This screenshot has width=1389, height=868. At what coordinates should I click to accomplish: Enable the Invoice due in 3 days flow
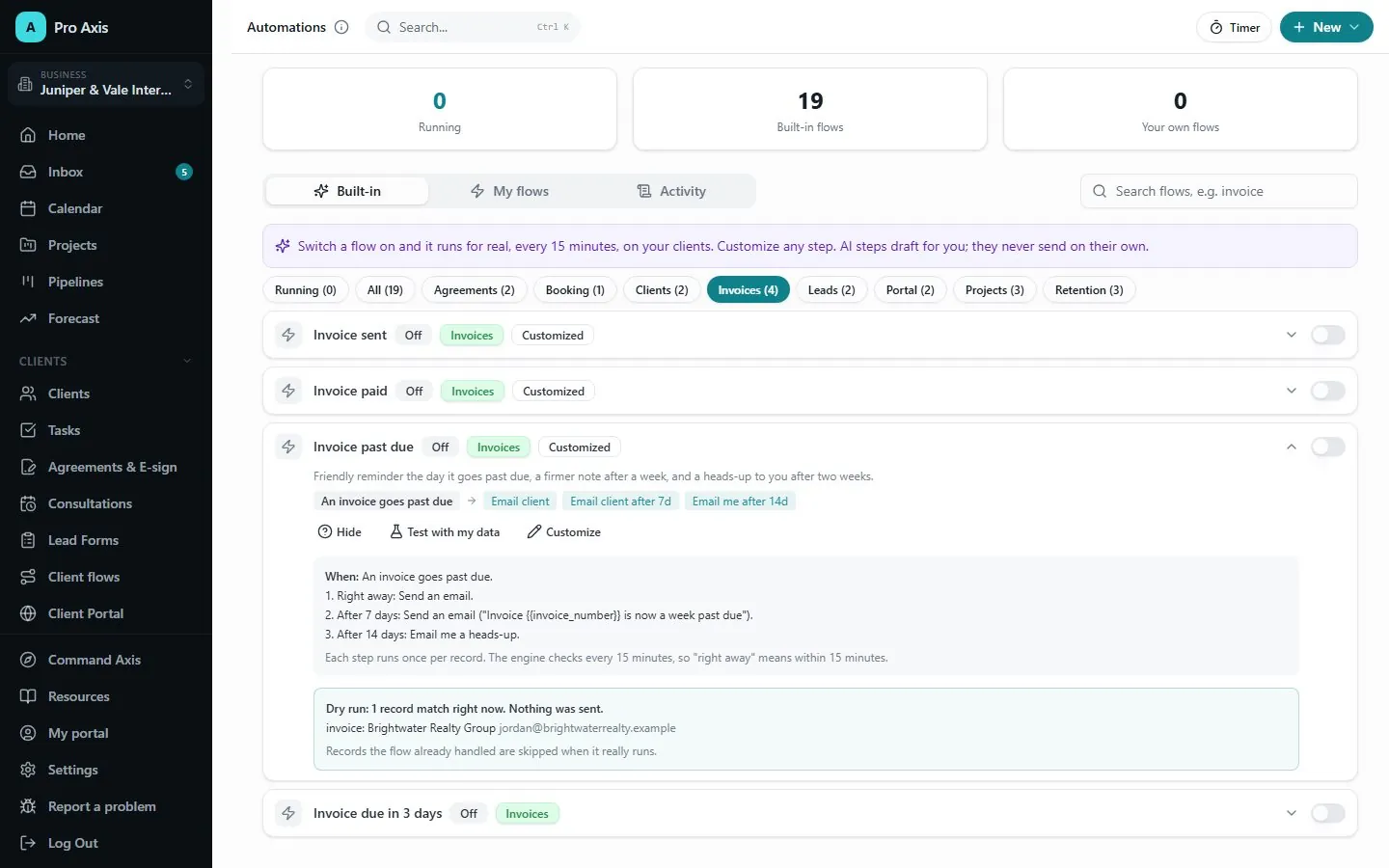[1327, 813]
